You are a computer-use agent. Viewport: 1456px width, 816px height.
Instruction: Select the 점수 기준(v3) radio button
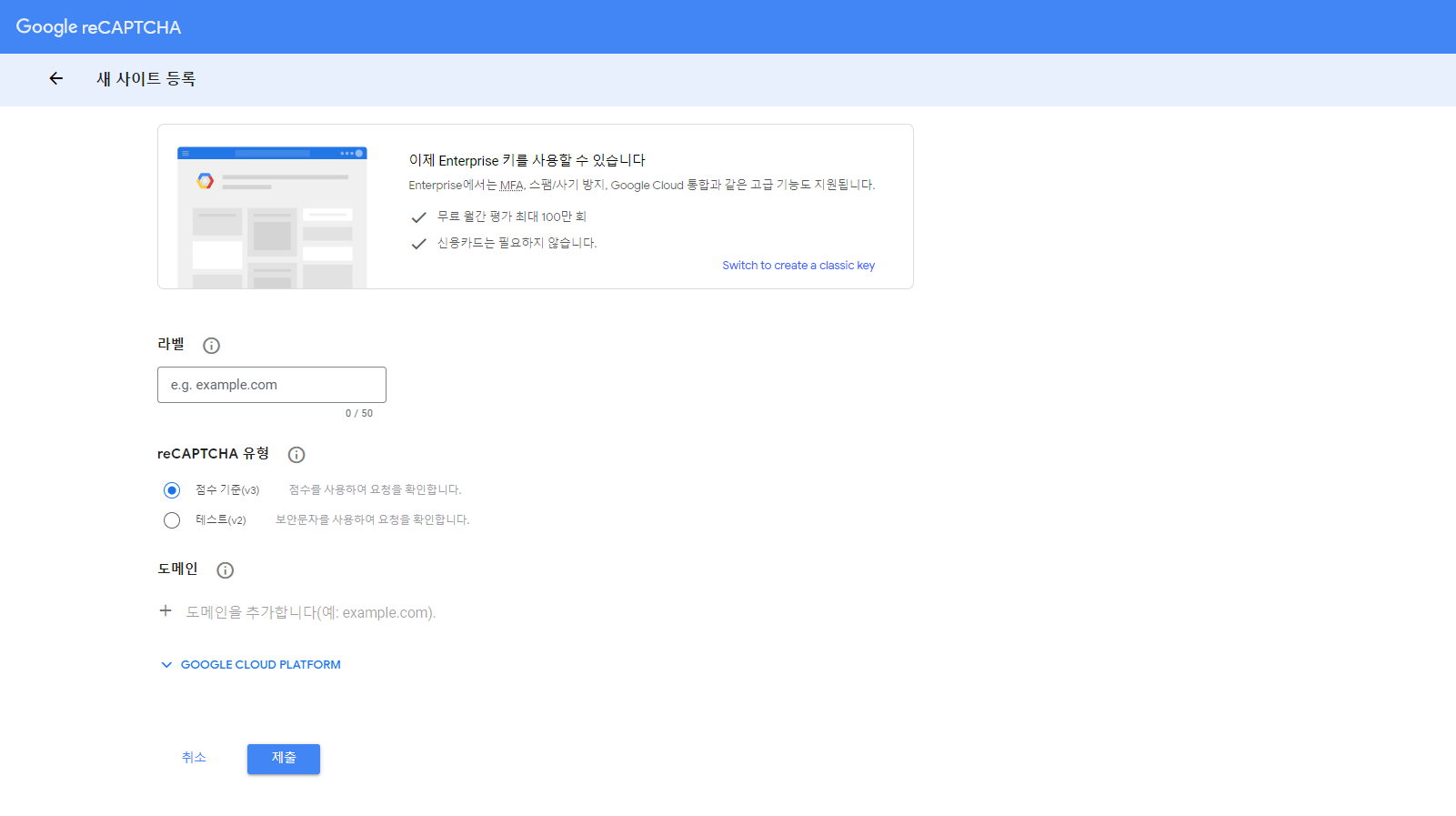point(172,490)
